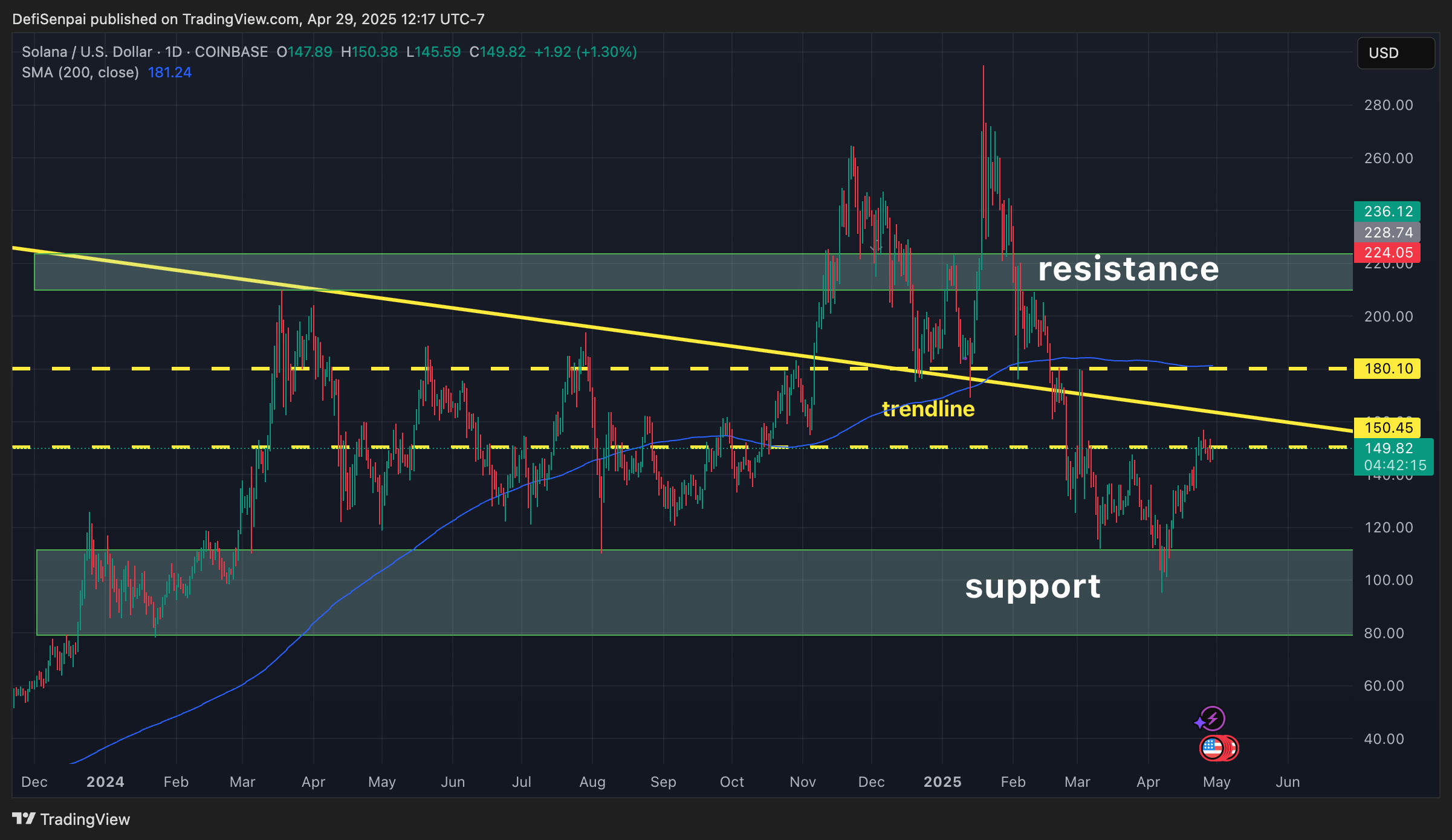1452x840 pixels.
Task: Click the gray 228.74 price tag
Action: (x=1388, y=232)
